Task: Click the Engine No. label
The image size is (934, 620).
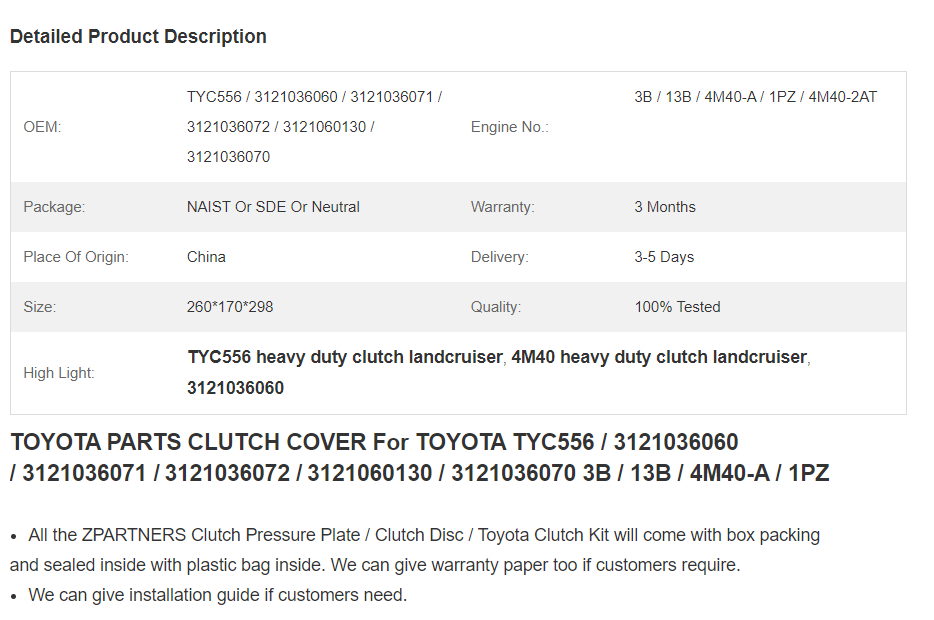Action: pyautogui.click(x=509, y=127)
